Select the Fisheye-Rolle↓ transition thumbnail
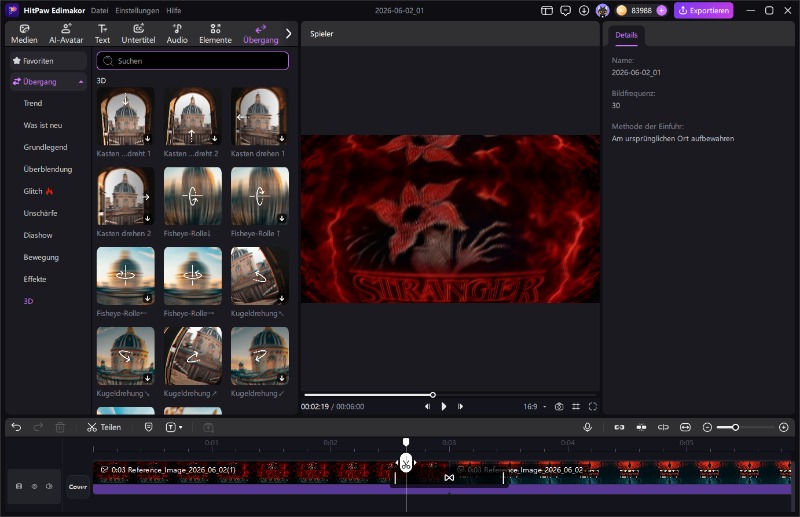The image size is (800, 517). (x=192, y=196)
